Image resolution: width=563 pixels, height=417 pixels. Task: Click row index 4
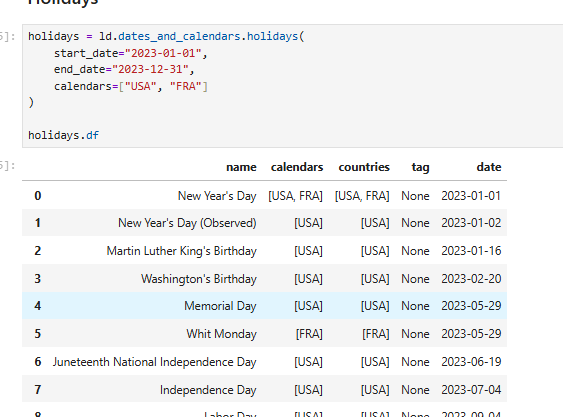[x=38, y=306]
